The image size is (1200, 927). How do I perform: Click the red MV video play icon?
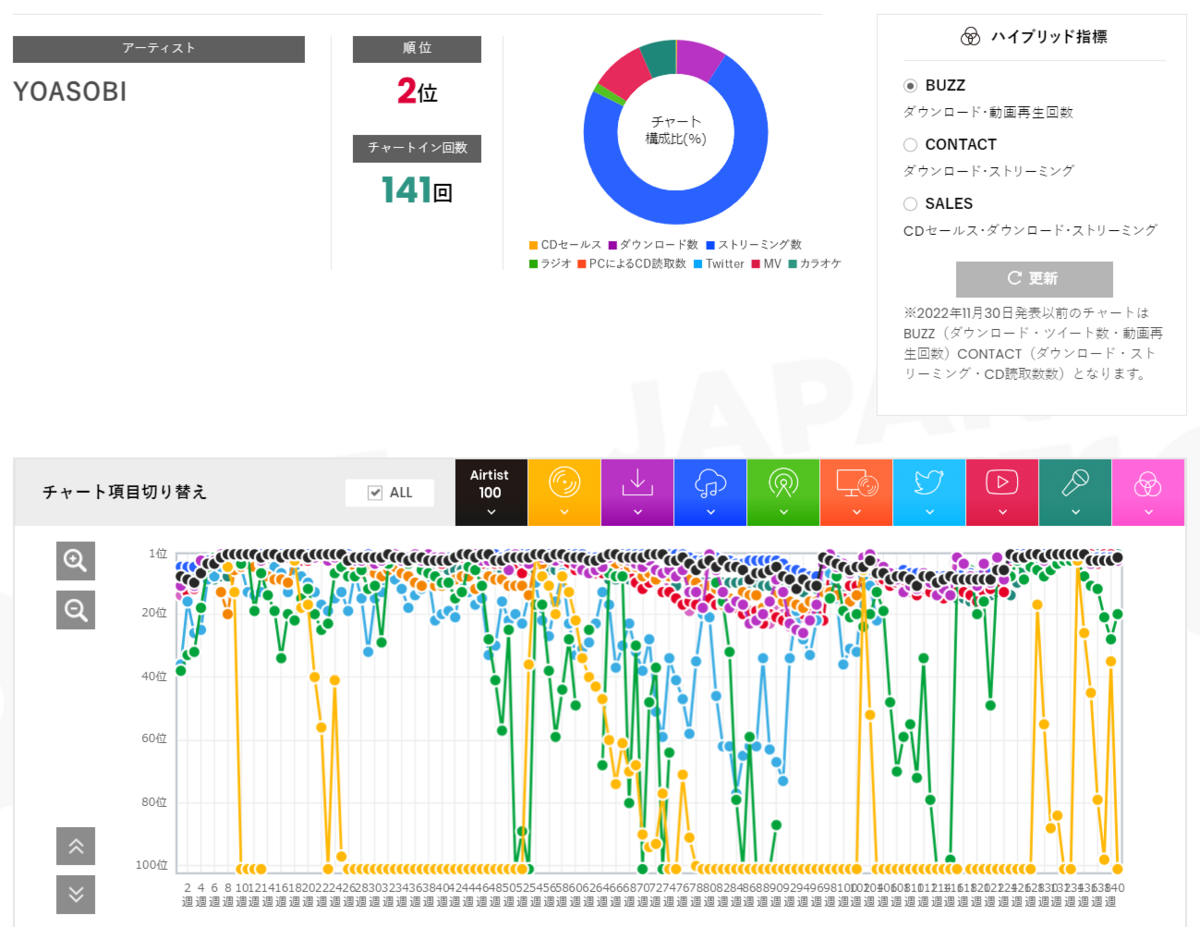point(1002,483)
